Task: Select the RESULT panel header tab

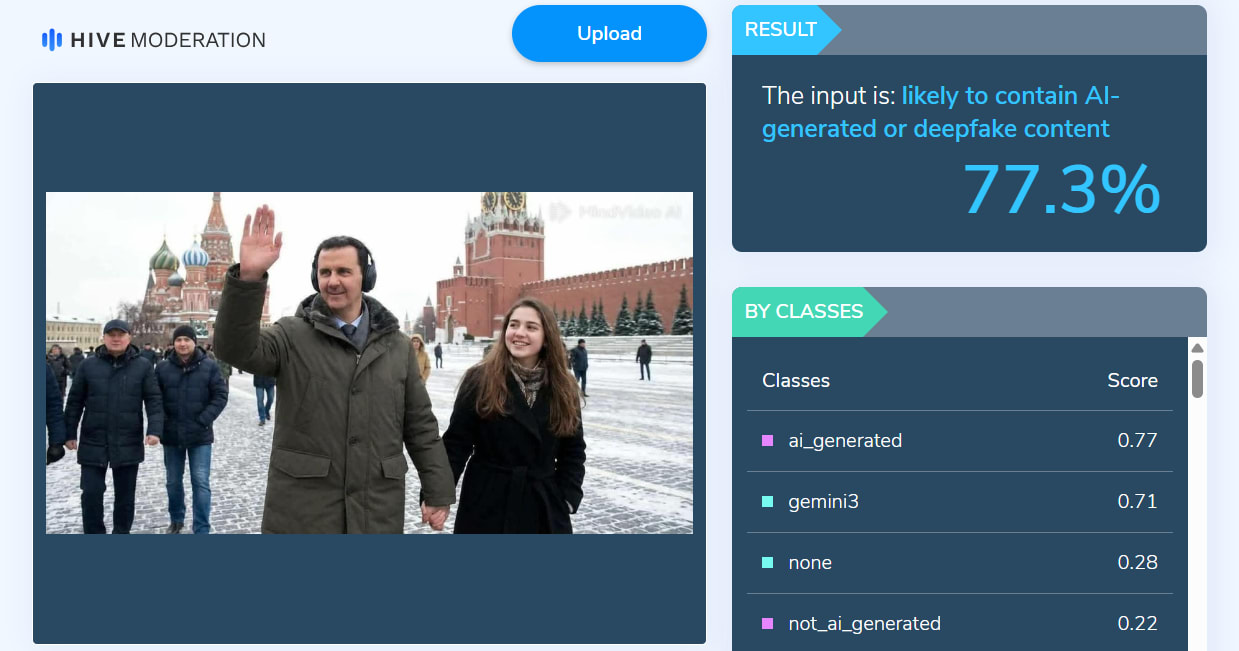Action: click(x=781, y=30)
